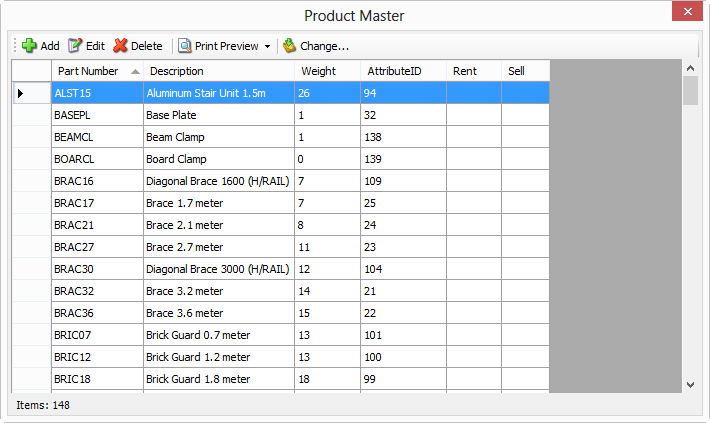Image resolution: width=710 pixels, height=423 pixels.
Task: Click the scrollbar down arrow
Action: (x=691, y=385)
